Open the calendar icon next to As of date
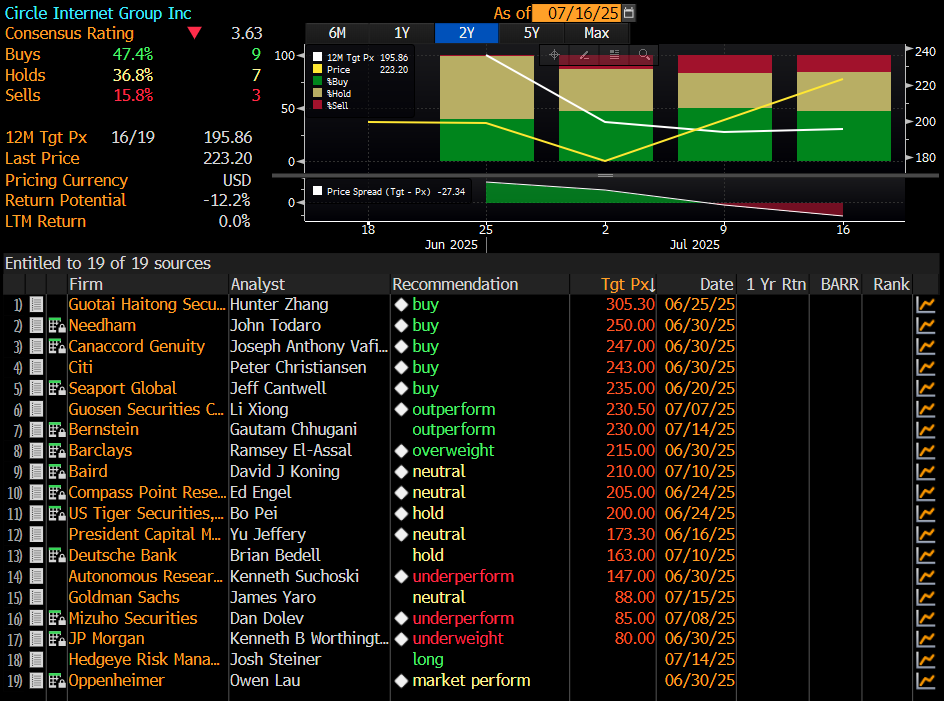Image resolution: width=944 pixels, height=701 pixels. pyautogui.click(x=629, y=13)
